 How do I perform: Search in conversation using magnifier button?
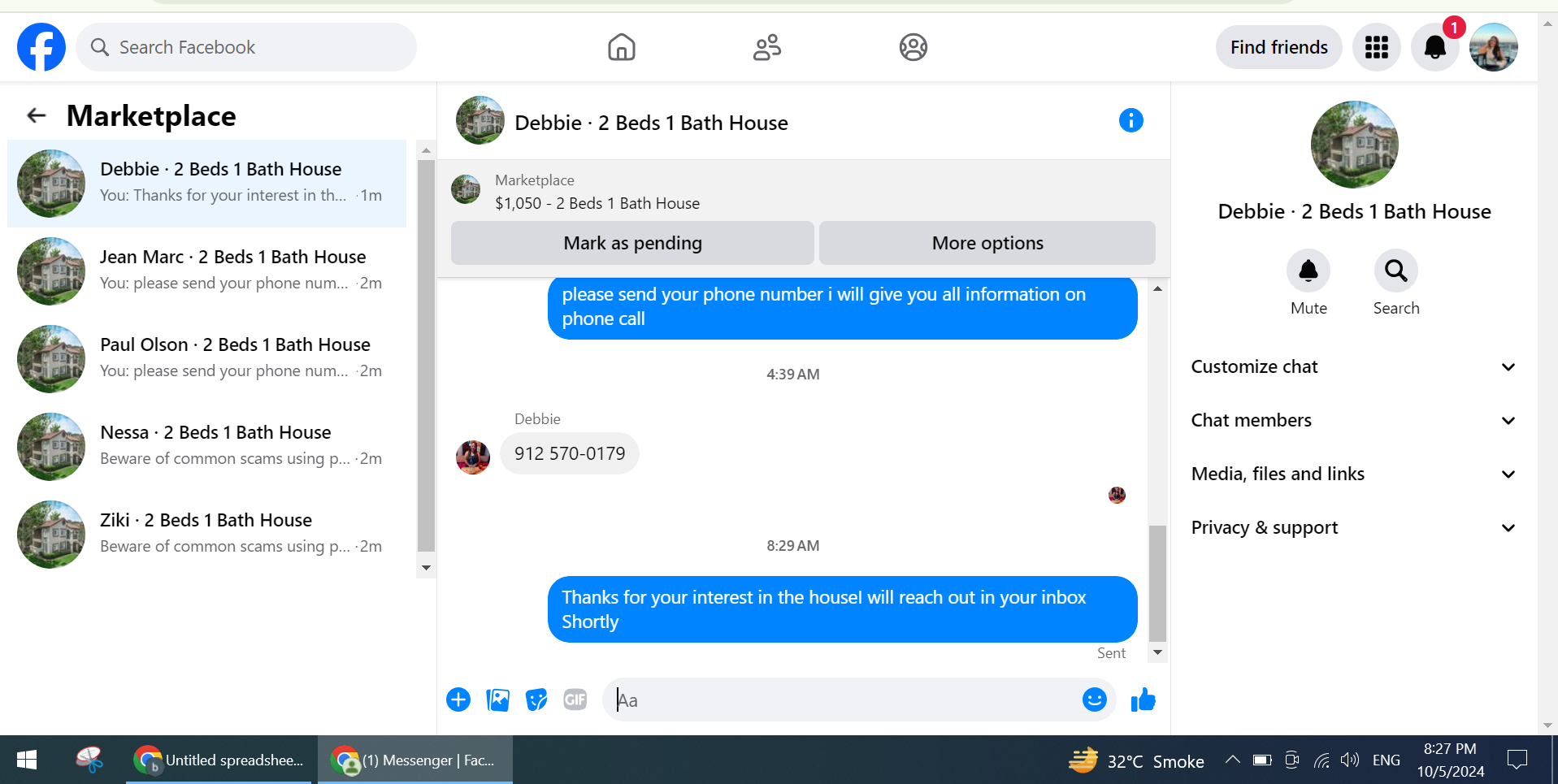coord(1396,271)
